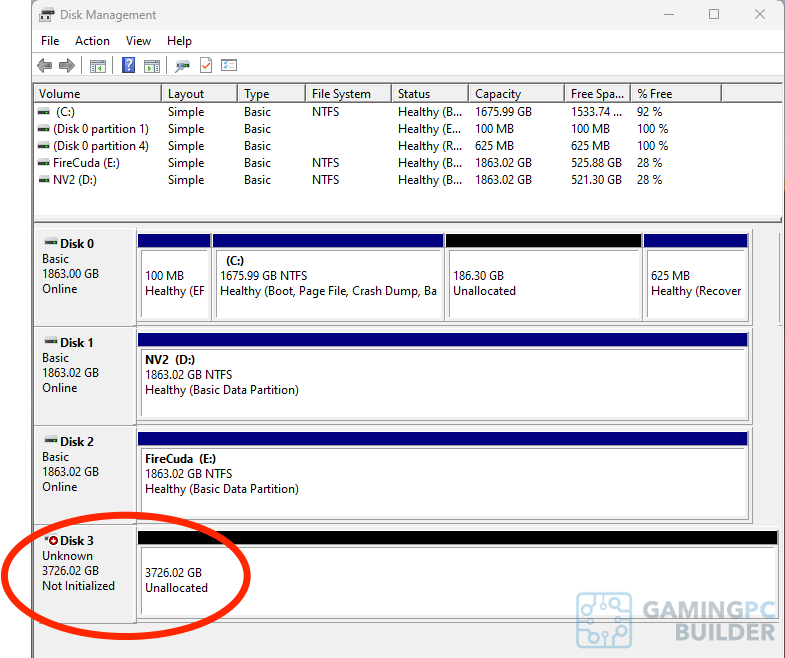Click the checklist Settings toolbar icon
This screenshot has height=658, width=785.
pyautogui.click(x=229, y=65)
